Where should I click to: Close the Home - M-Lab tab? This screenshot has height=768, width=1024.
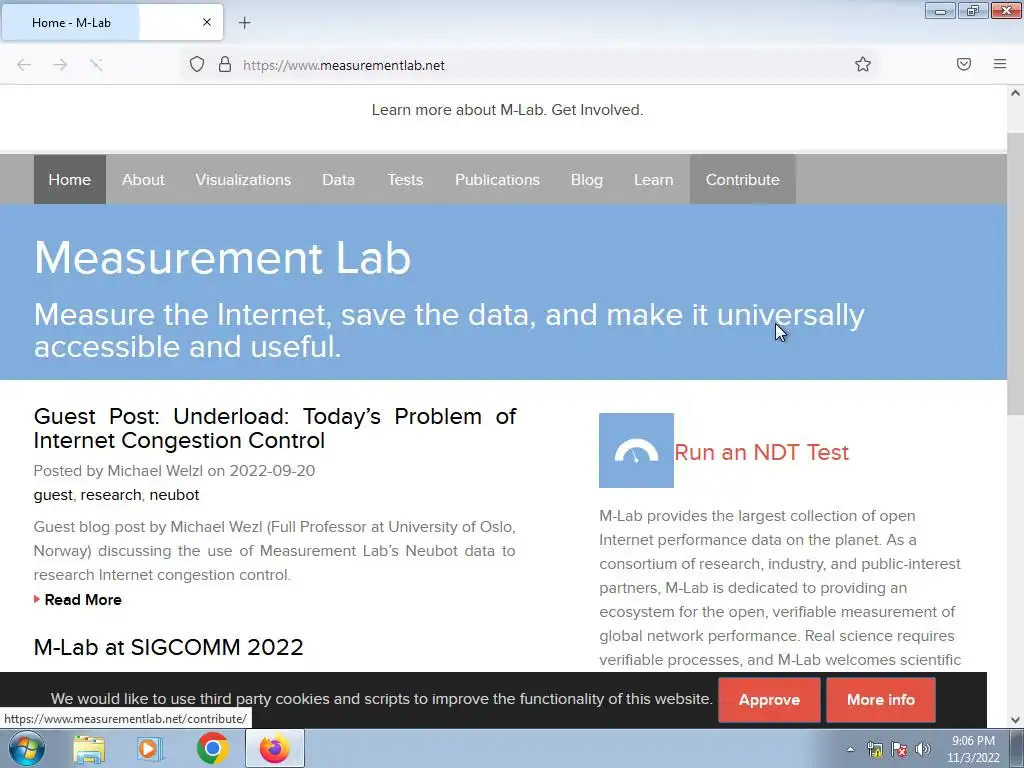point(206,22)
